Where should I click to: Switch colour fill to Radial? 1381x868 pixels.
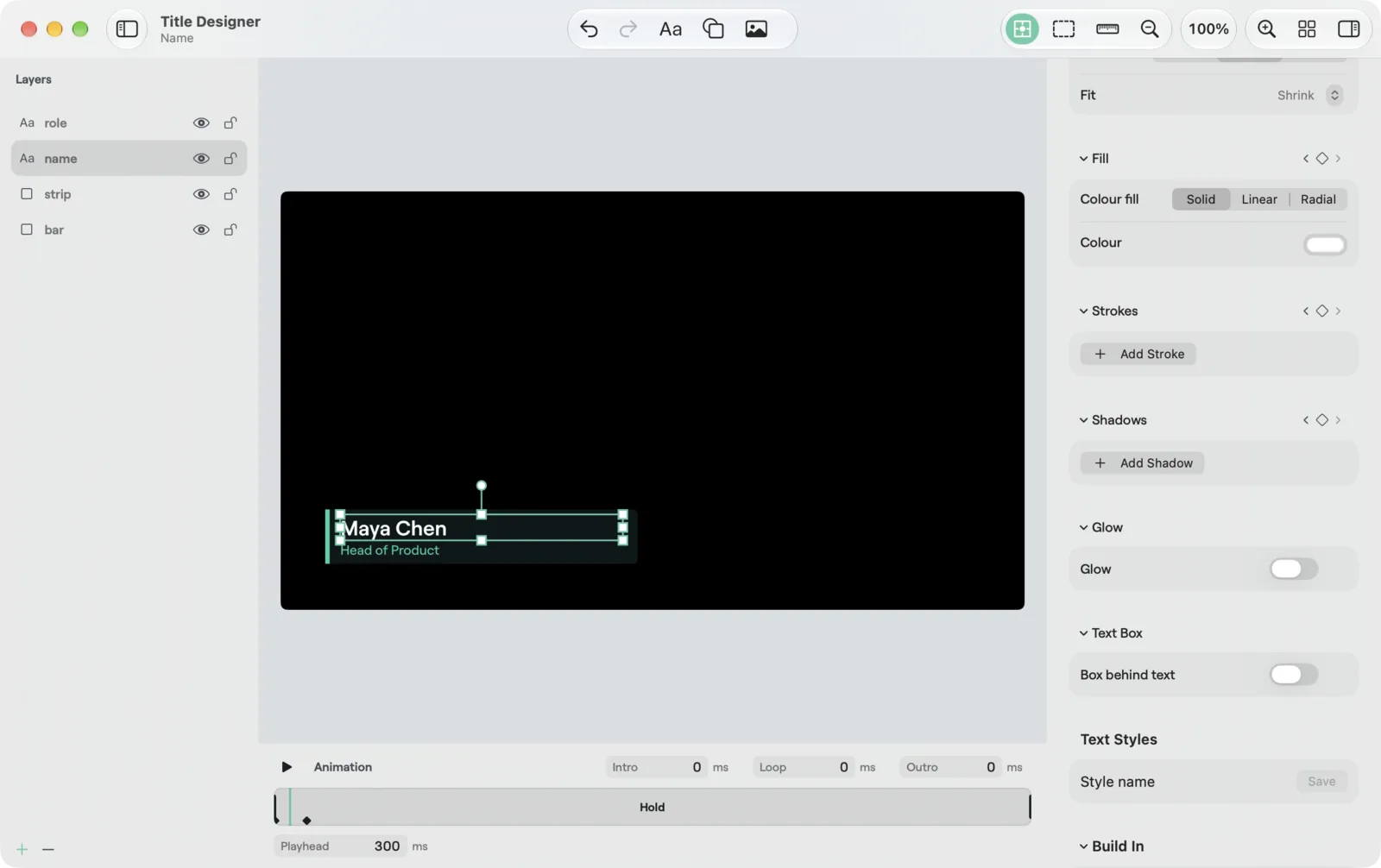tap(1318, 199)
